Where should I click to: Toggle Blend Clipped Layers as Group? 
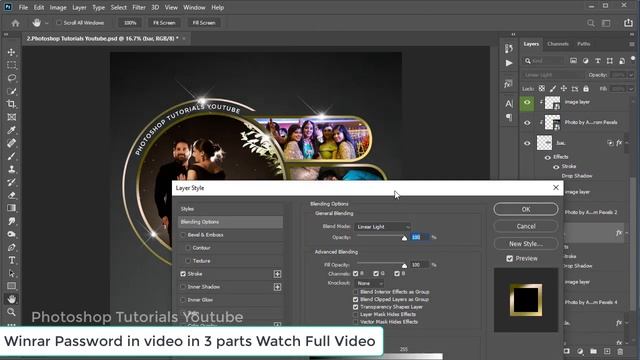(x=356, y=300)
